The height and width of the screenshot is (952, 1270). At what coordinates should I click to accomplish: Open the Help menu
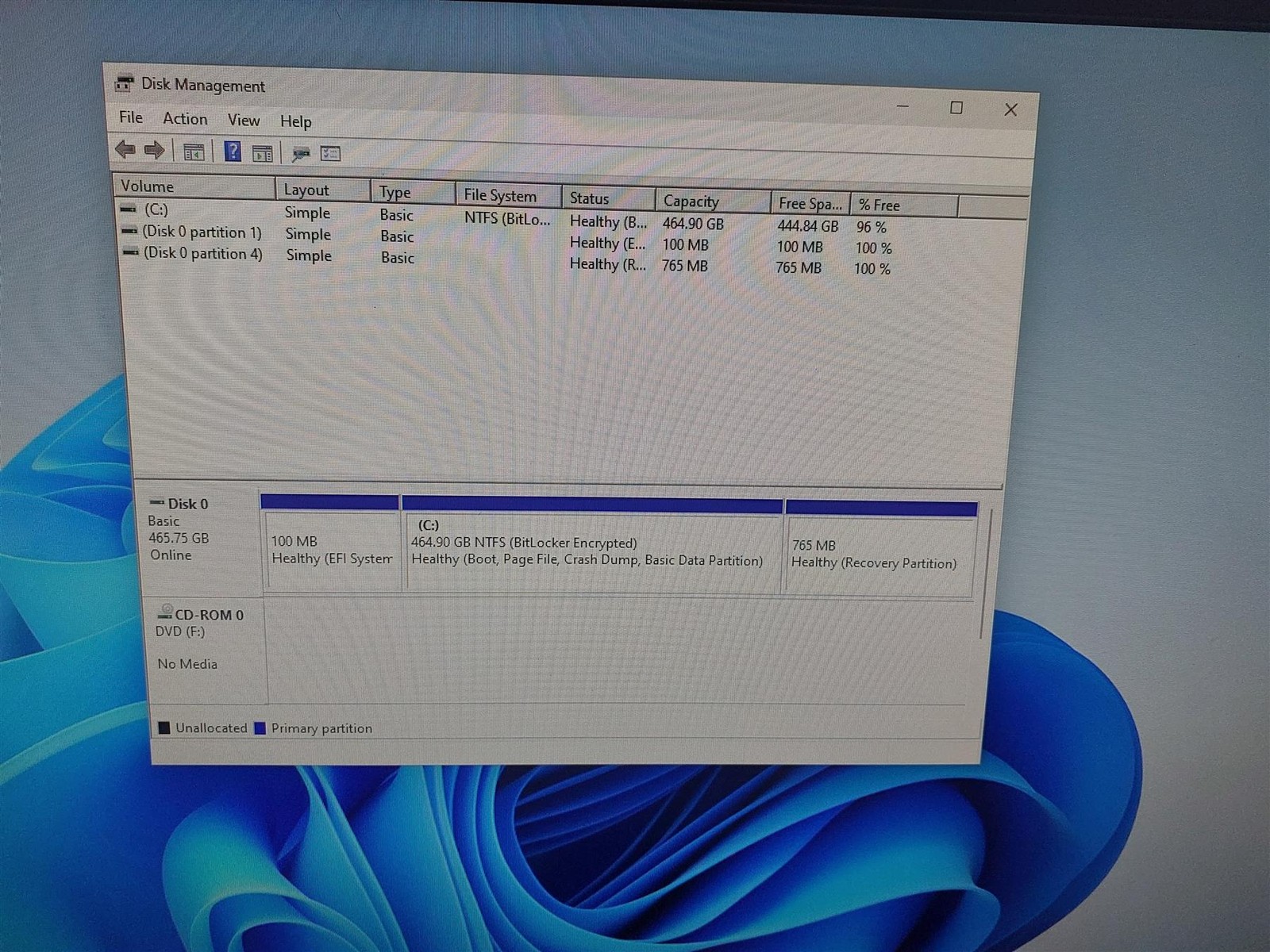click(295, 121)
